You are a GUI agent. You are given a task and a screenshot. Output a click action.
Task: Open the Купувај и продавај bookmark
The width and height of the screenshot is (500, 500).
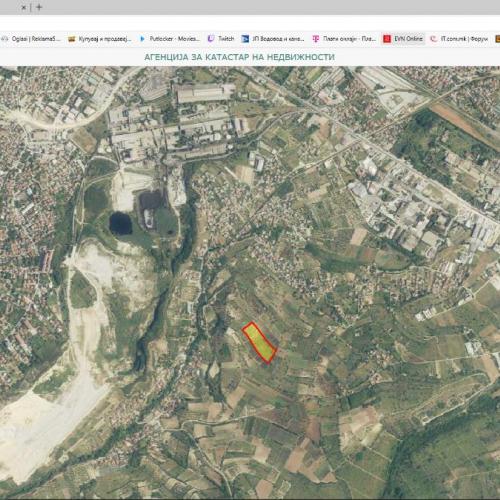pyautogui.click(x=100, y=39)
